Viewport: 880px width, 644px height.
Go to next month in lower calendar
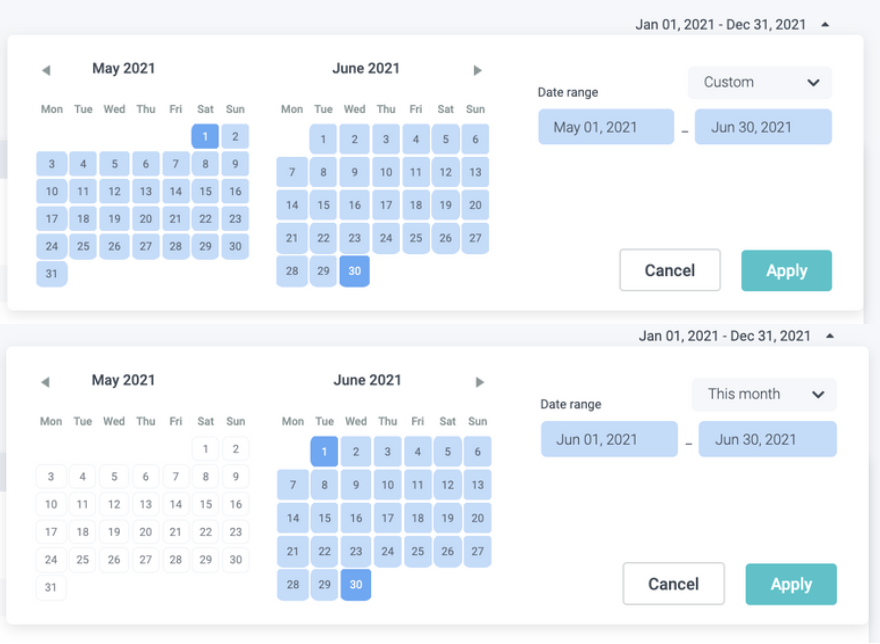tap(480, 382)
